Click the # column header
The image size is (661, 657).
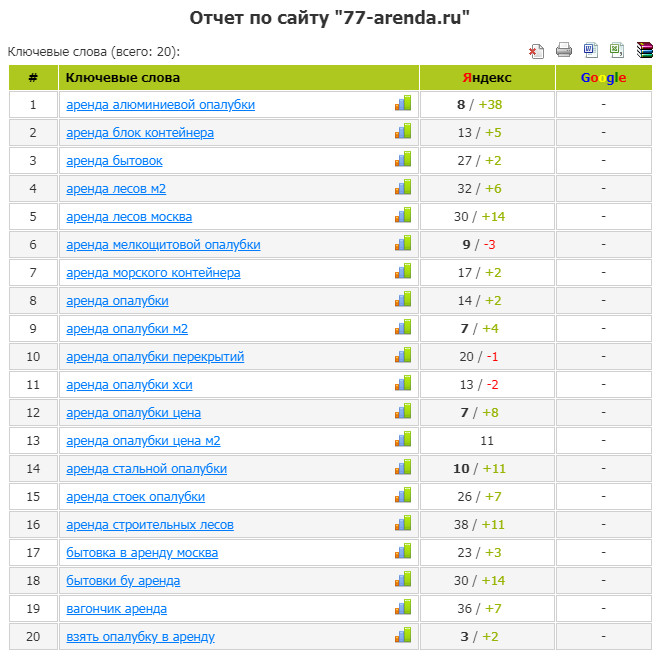coord(33,78)
